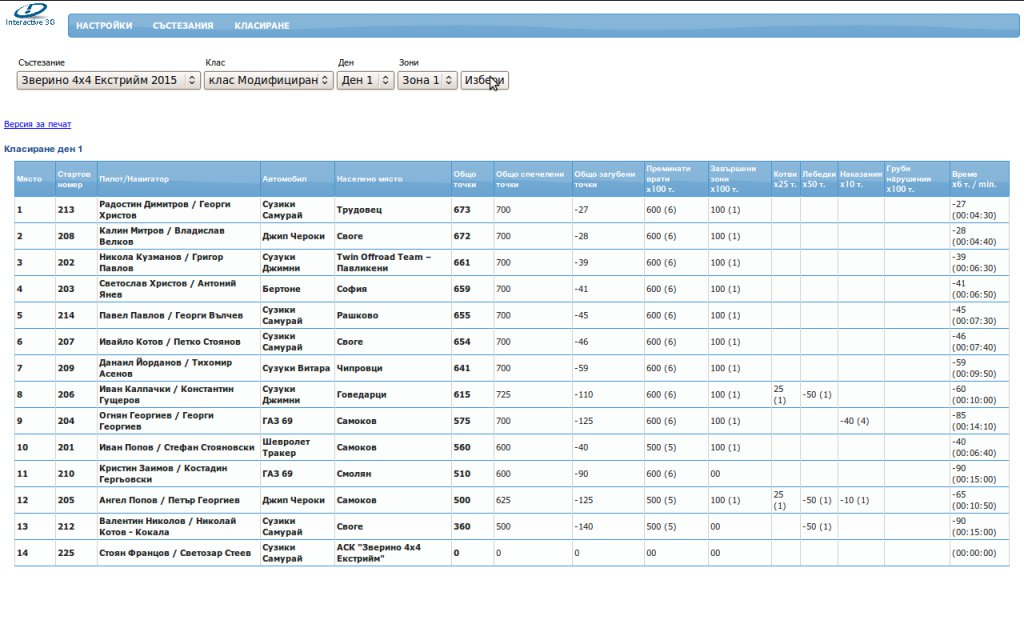Click the Interactive 3G logo
Image resolution: width=1024 pixels, height=640 pixels.
(x=30, y=14)
